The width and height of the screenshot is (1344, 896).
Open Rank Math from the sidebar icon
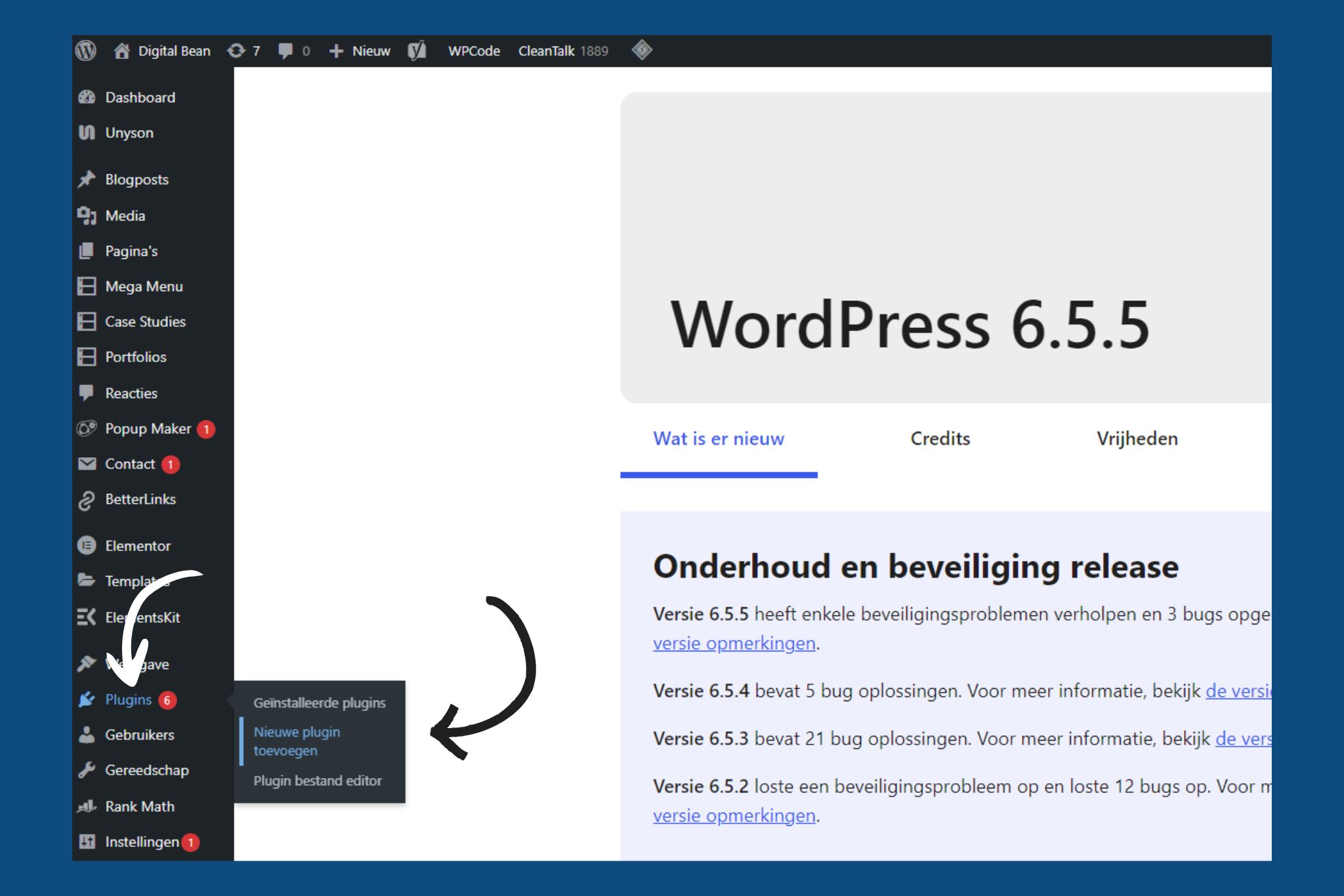87,806
